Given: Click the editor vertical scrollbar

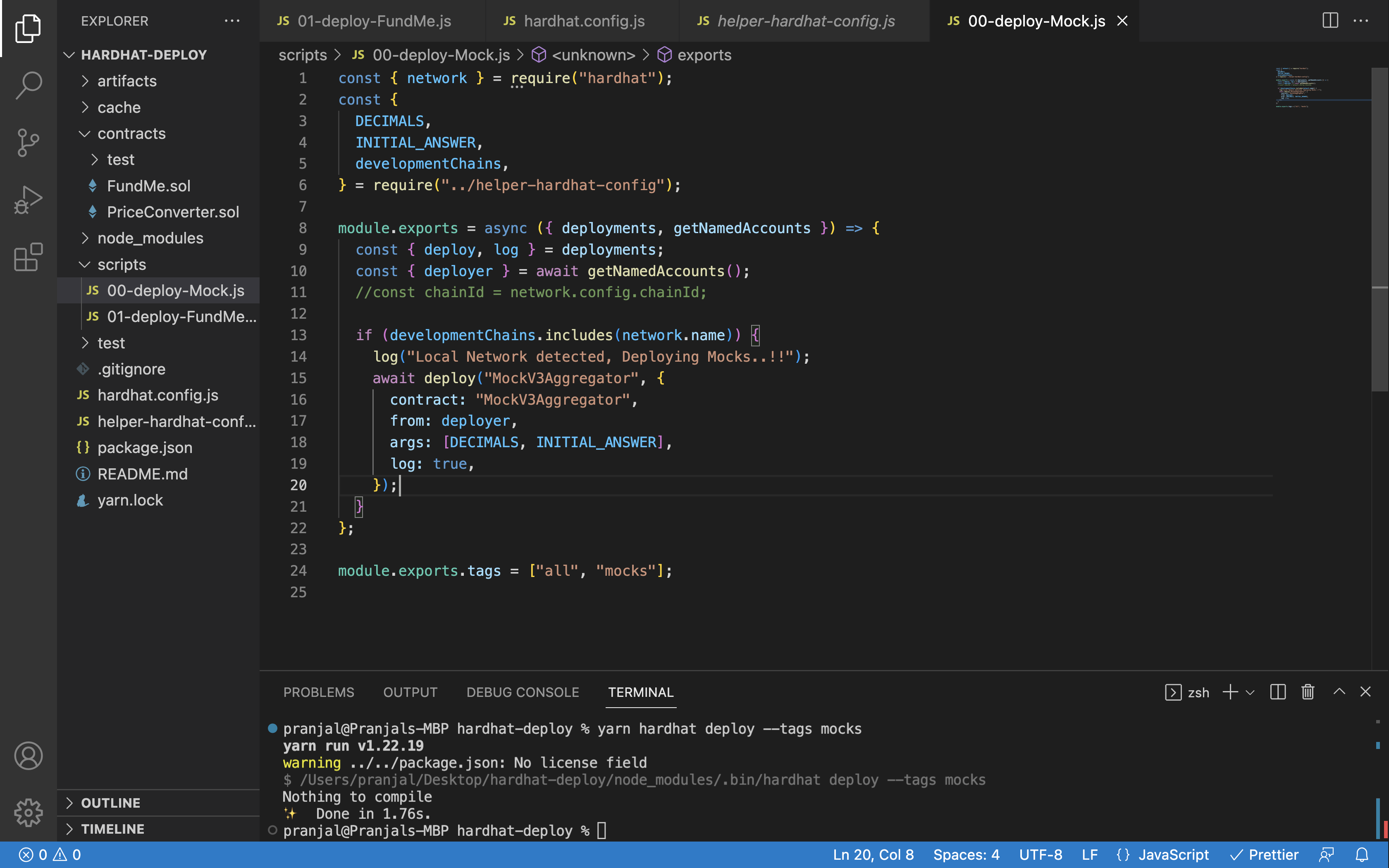Looking at the screenshot, I should tap(1379, 230).
